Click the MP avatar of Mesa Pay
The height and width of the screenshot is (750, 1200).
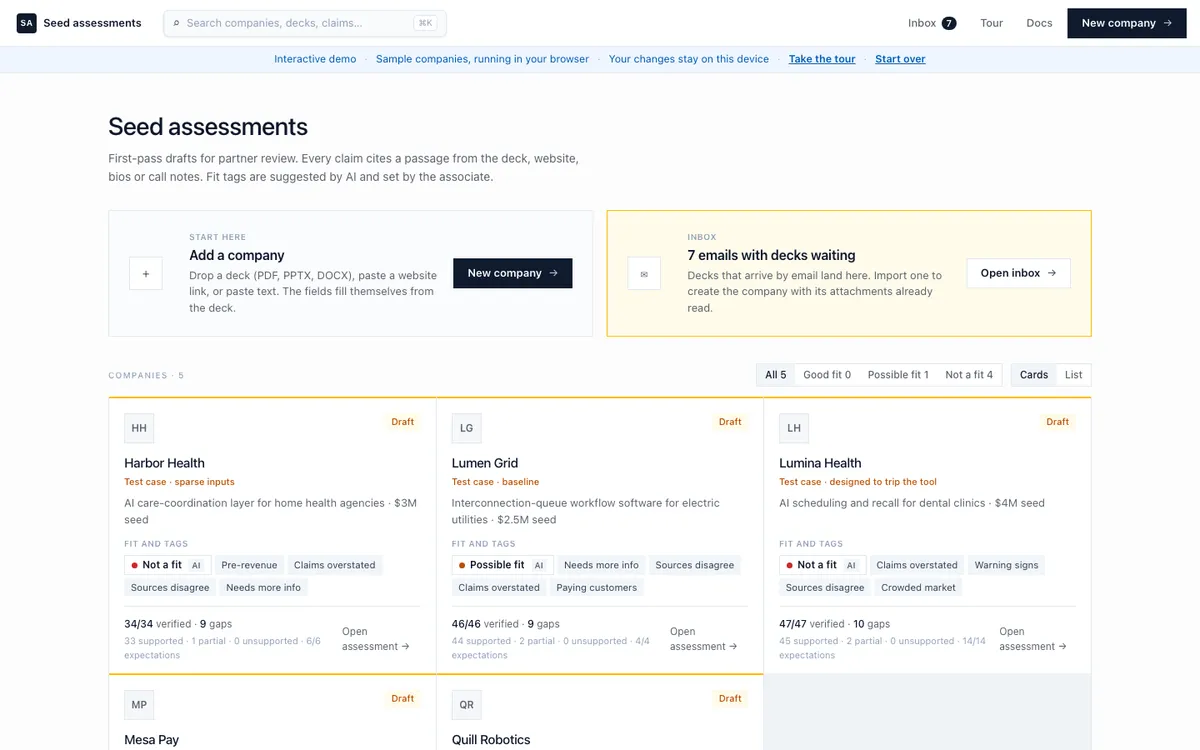[x=139, y=705]
